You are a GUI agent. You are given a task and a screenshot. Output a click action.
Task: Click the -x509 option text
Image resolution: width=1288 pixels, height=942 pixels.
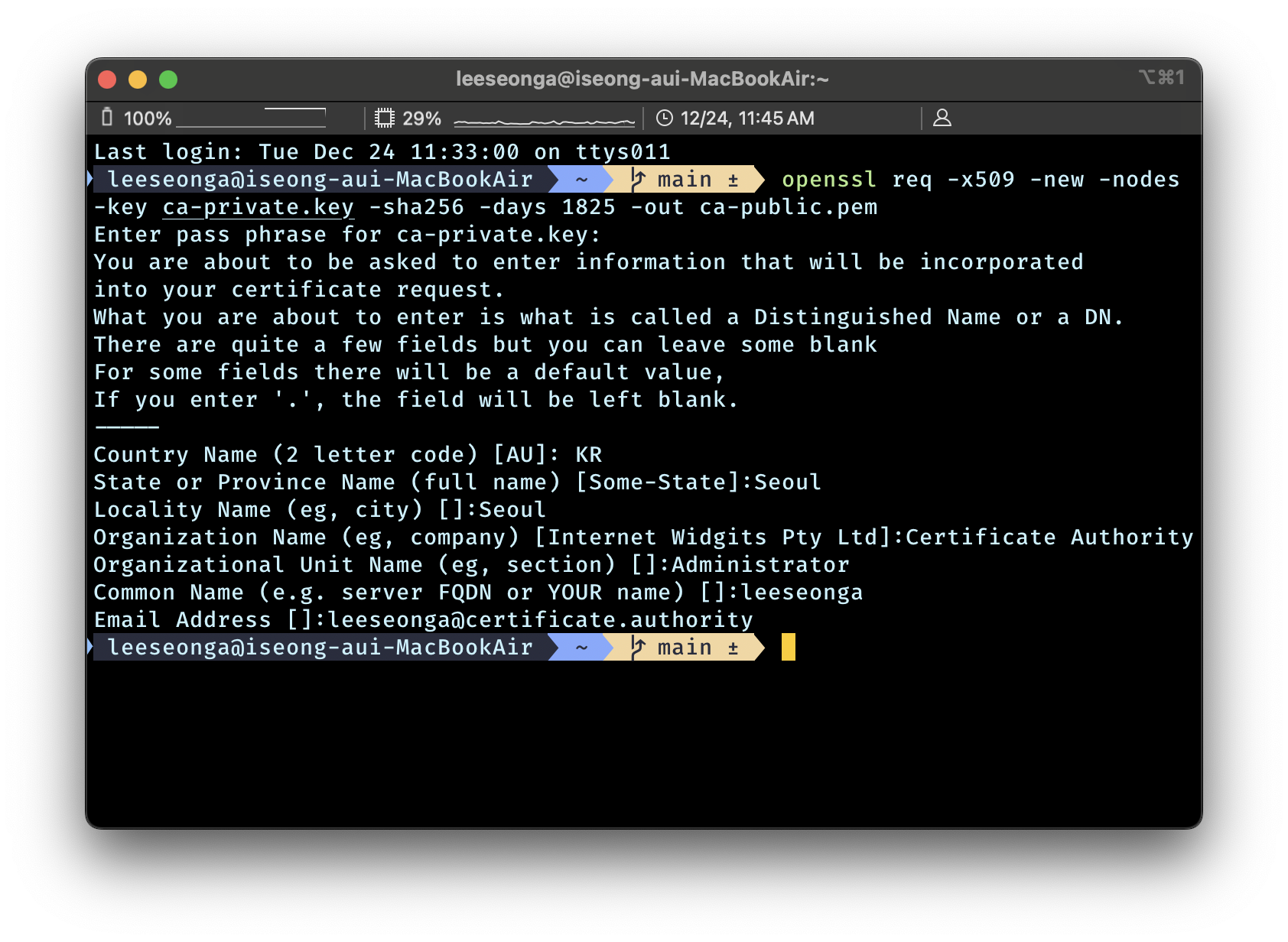click(981, 180)
